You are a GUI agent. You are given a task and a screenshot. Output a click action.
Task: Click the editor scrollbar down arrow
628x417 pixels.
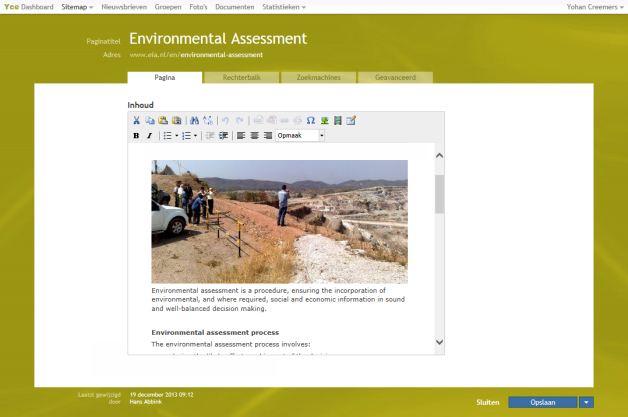click(x=439, y=342)
